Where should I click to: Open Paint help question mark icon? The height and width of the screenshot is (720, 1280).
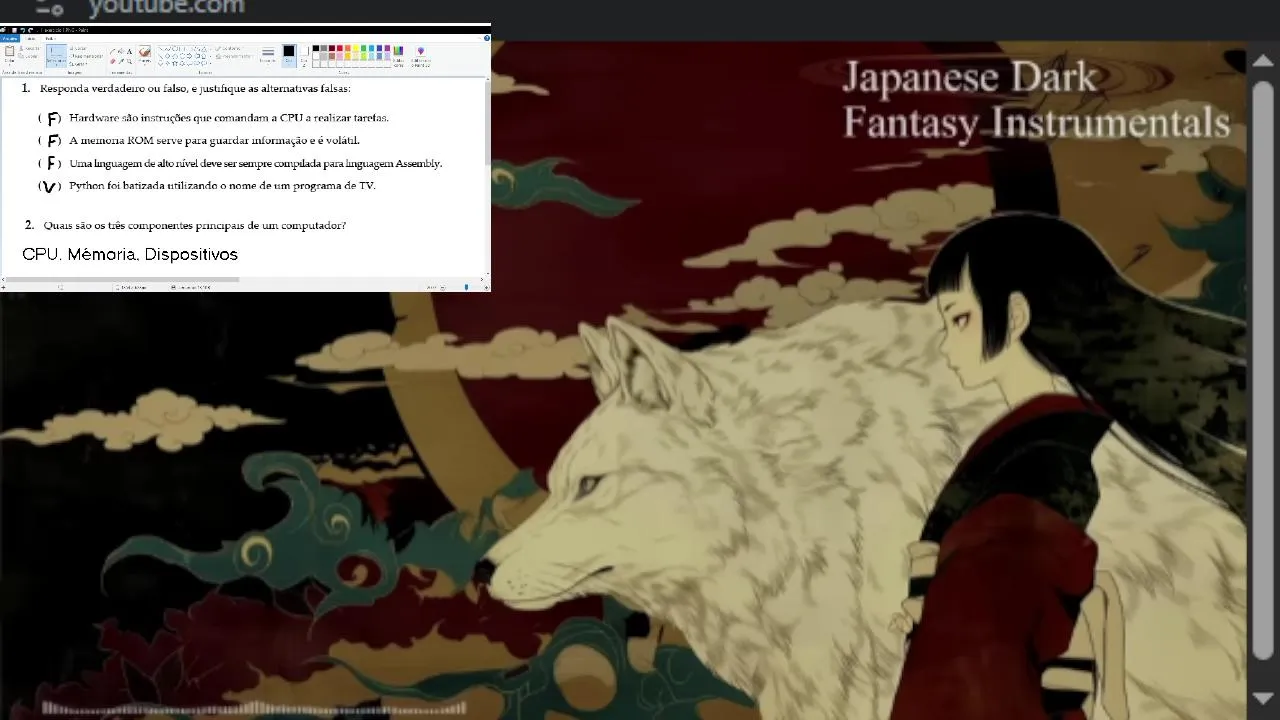click(x=487, y=38)
